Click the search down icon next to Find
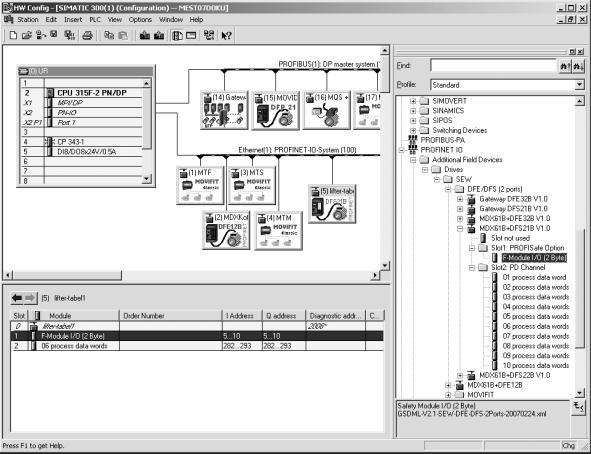Screen dimensions: 591x454 pyautogui.click(x=578, y=66)
